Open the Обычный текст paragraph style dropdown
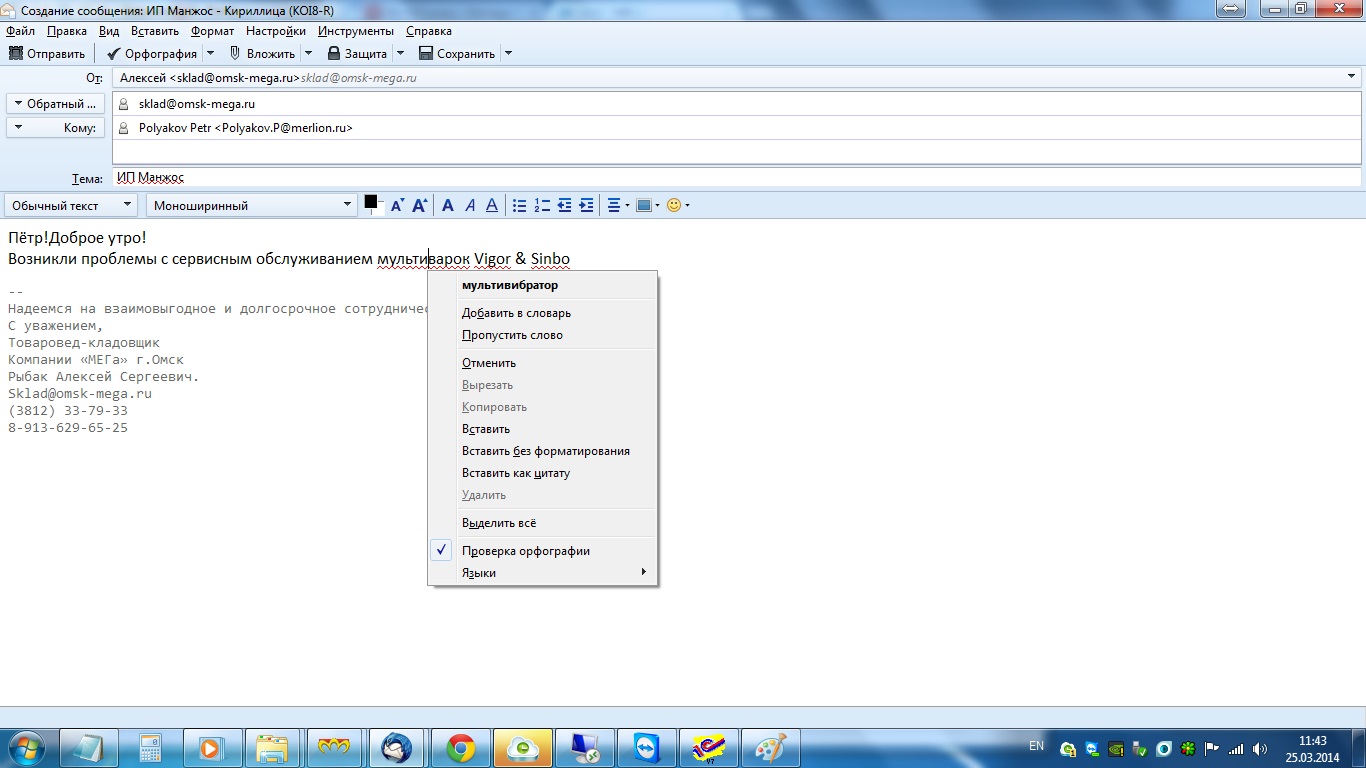Screen dimensions: 1366x768 pos(71,205)
